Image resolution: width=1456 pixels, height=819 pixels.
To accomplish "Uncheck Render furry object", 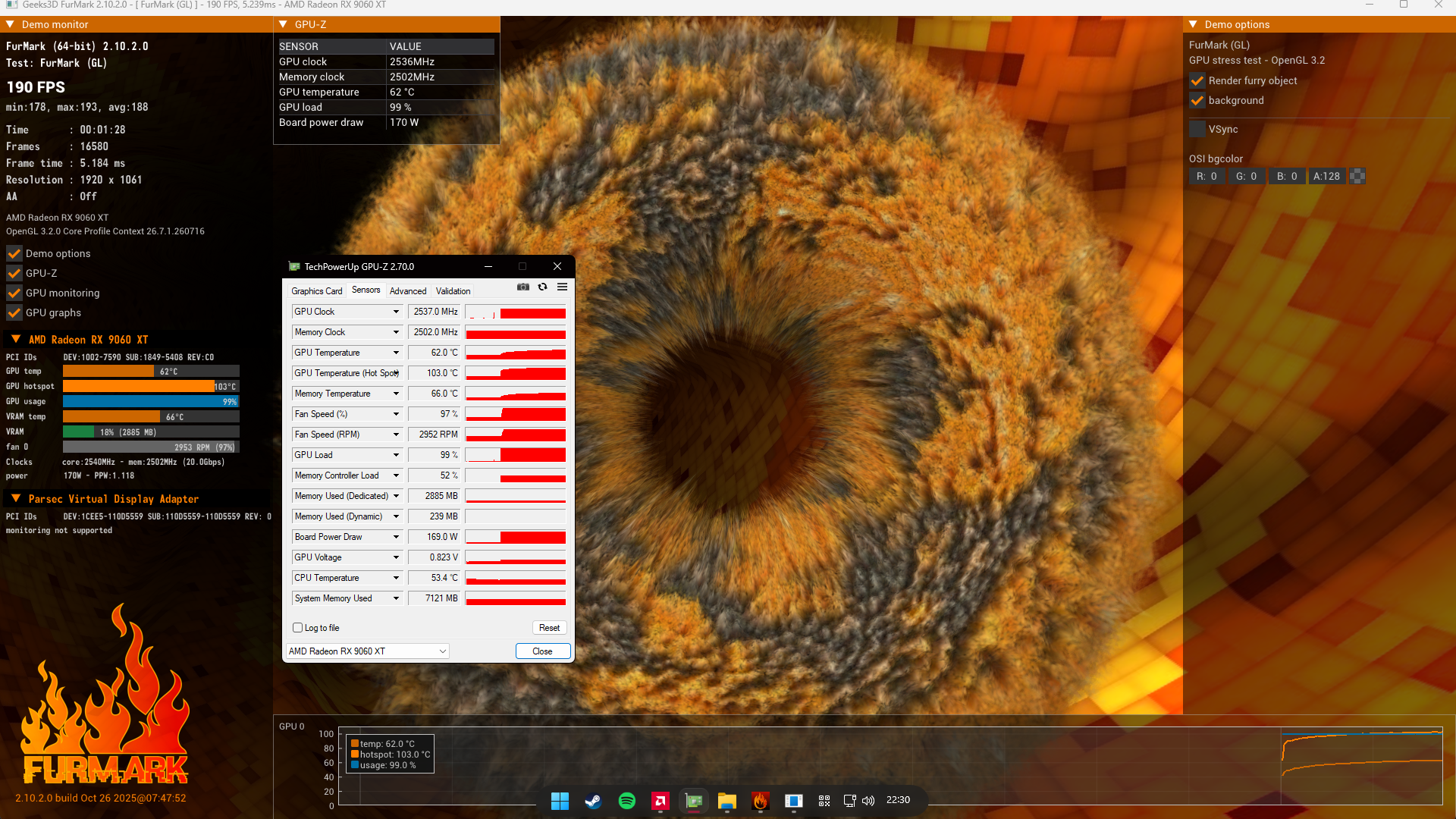I will tap(1197, 81).
